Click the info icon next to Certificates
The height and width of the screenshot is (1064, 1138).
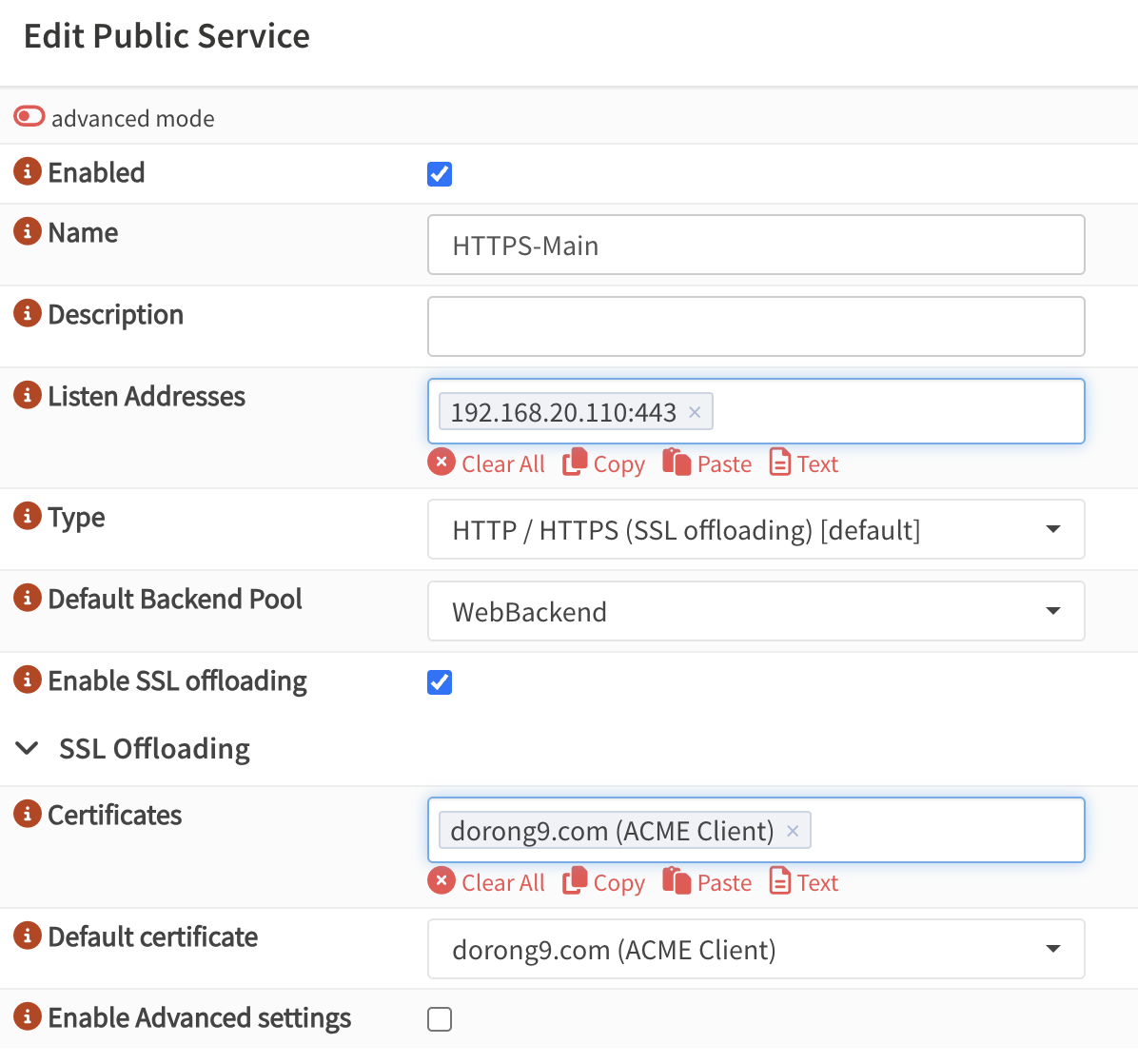click(x=28, y=815)
